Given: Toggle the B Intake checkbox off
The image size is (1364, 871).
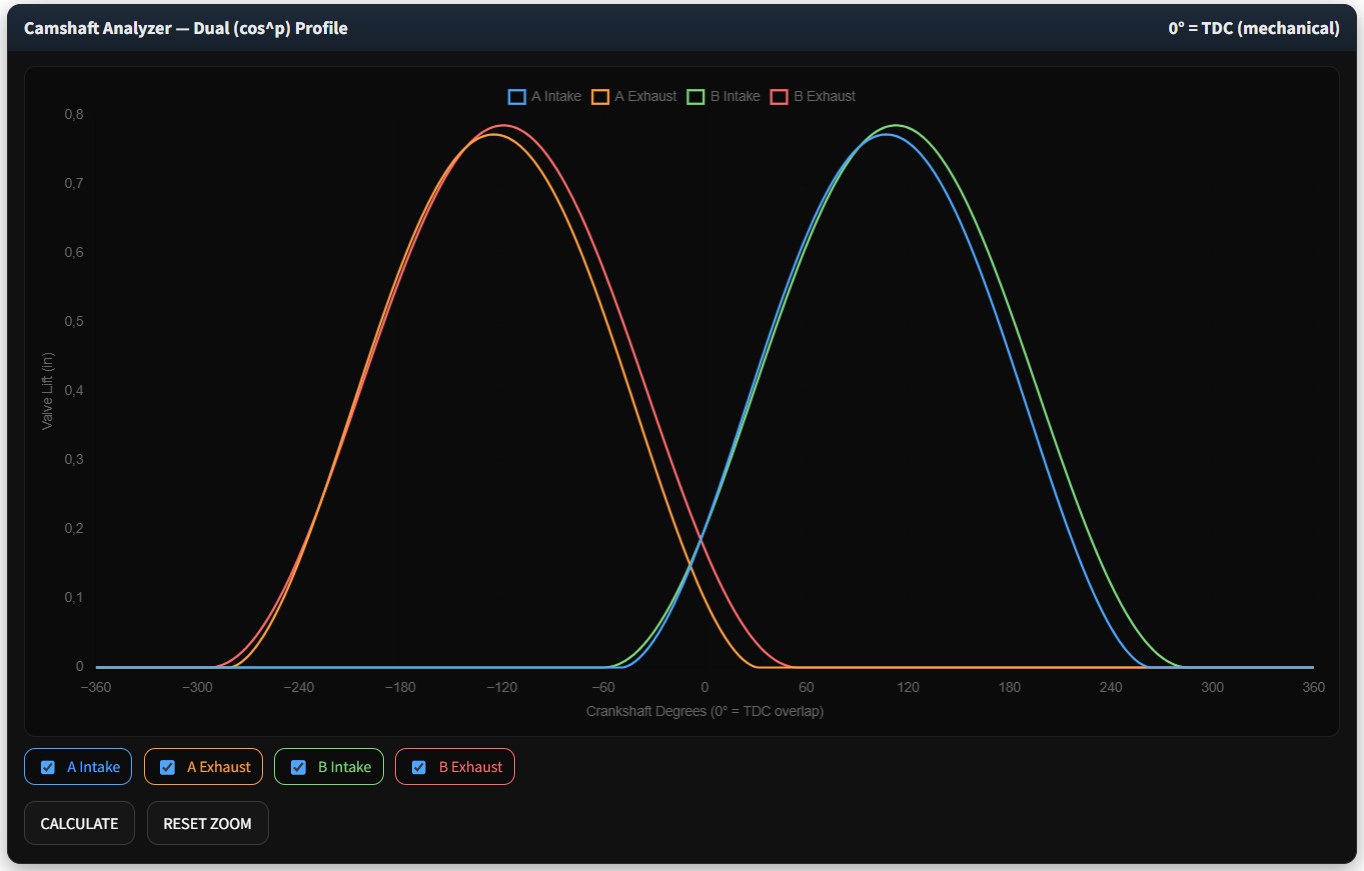Looking at the screenshot, I should point(298,767).
